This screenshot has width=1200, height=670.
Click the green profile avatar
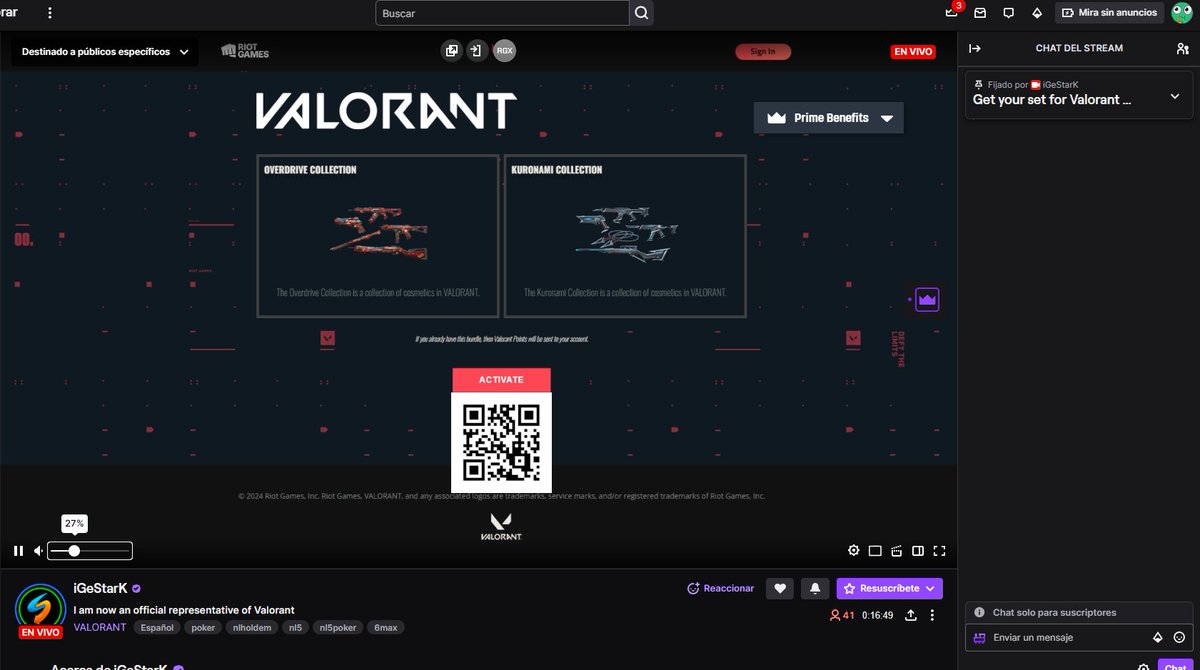(1181, 13)
